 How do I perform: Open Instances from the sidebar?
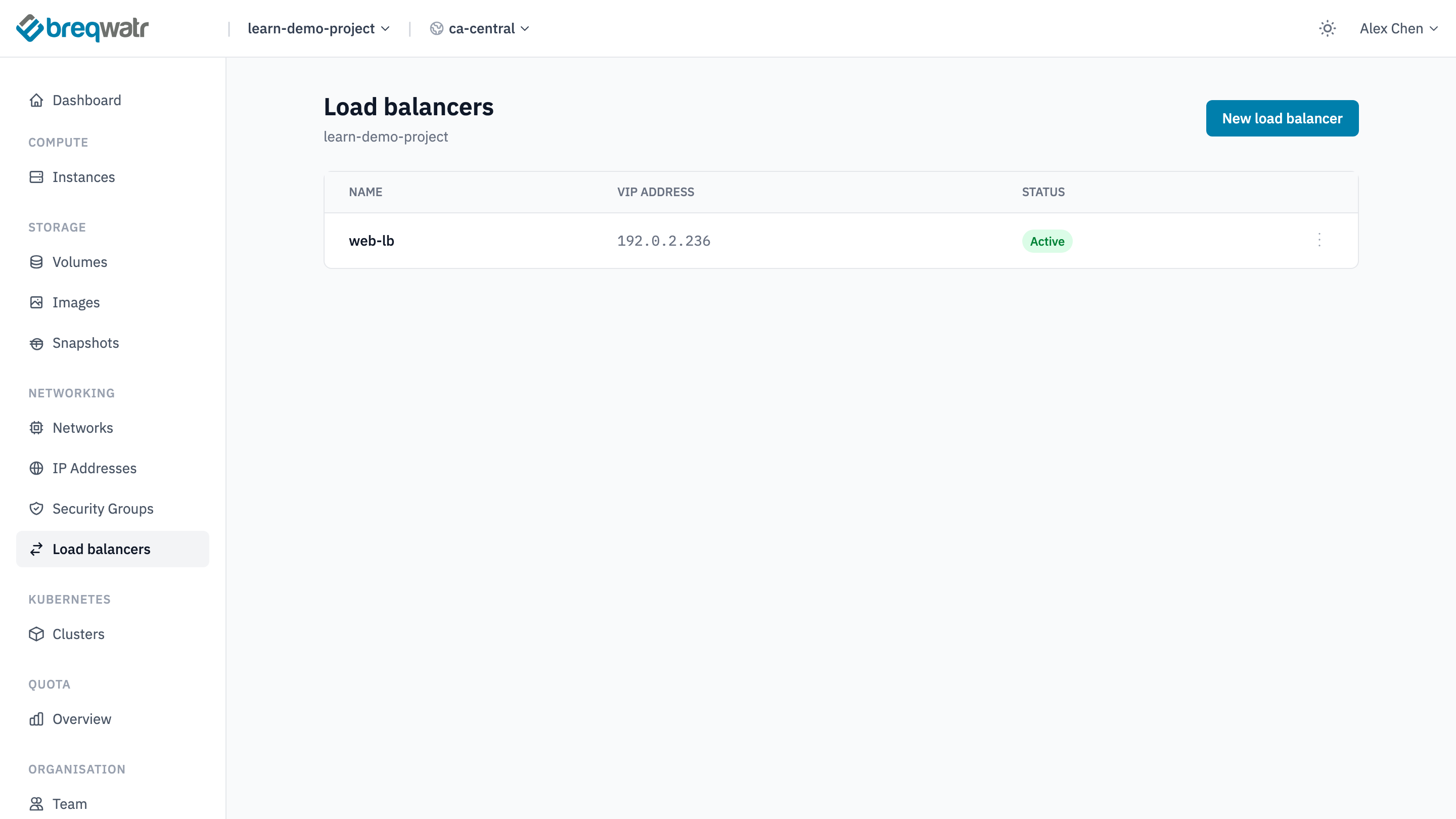click(112, 177)
